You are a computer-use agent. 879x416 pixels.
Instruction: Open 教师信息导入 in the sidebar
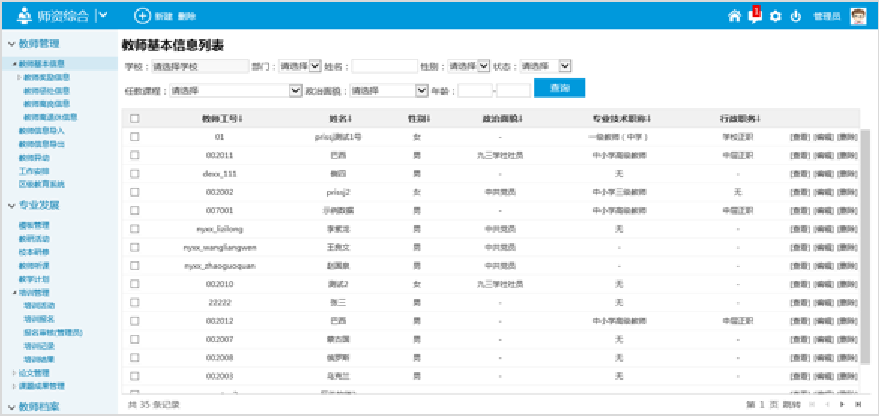41,131
